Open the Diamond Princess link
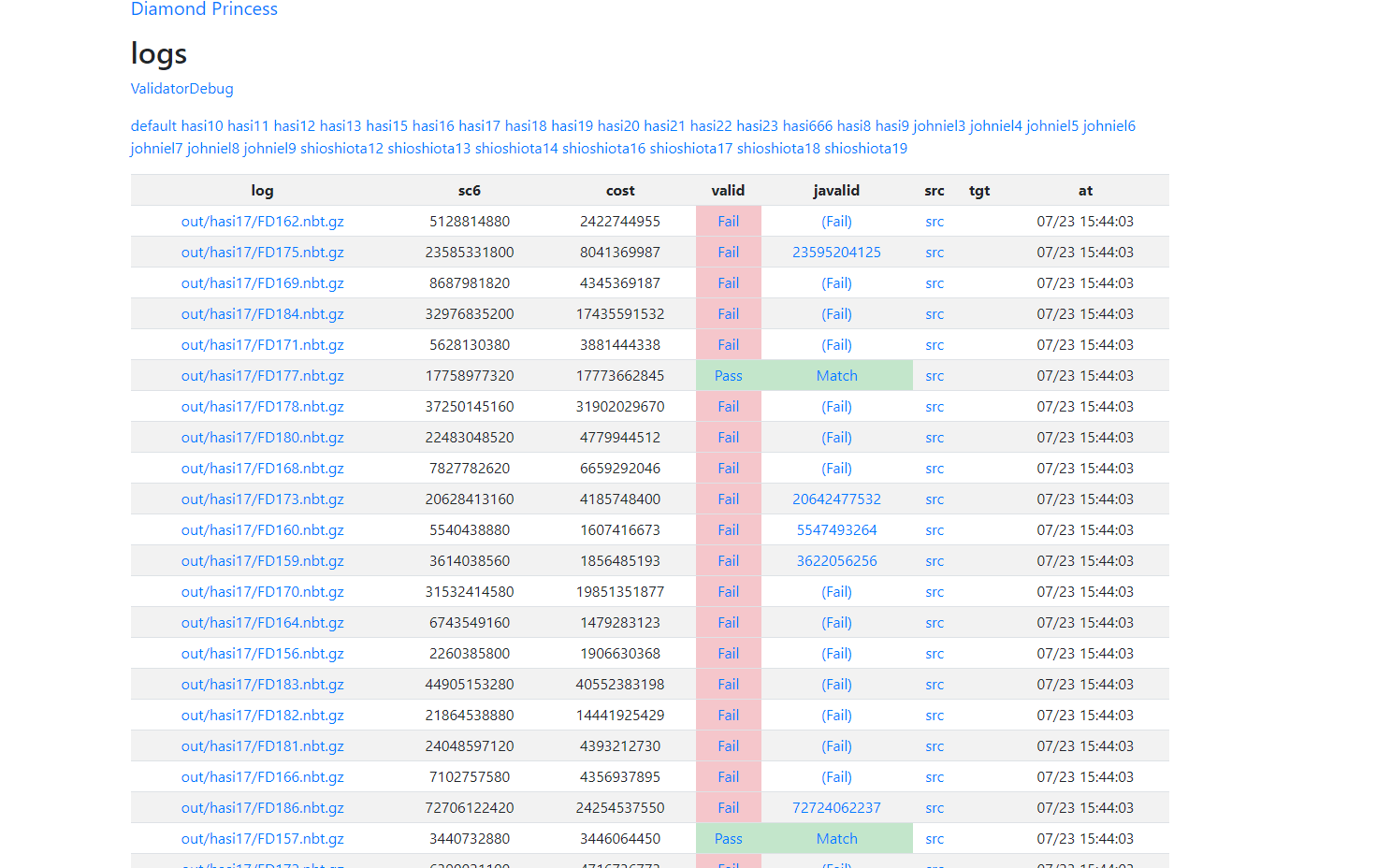This screenshot has height=868, width=1391. (204, 9)
